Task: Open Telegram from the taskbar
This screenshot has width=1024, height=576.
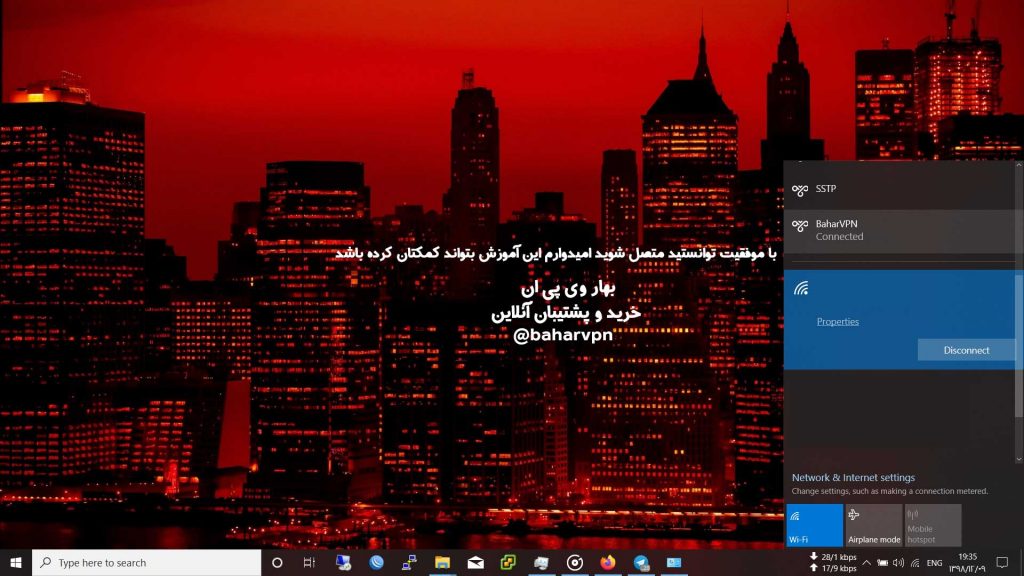Action: [640, 563]
